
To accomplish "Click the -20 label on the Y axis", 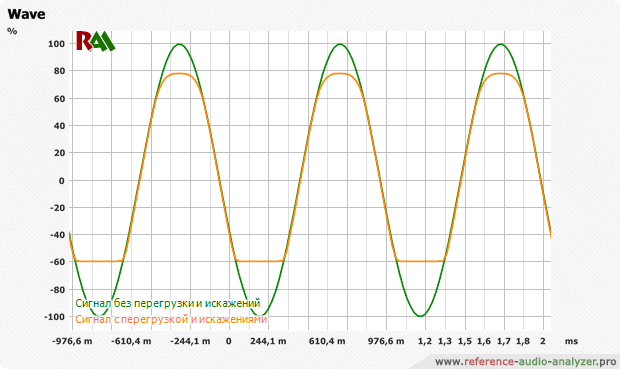I will tap(57, 208).
